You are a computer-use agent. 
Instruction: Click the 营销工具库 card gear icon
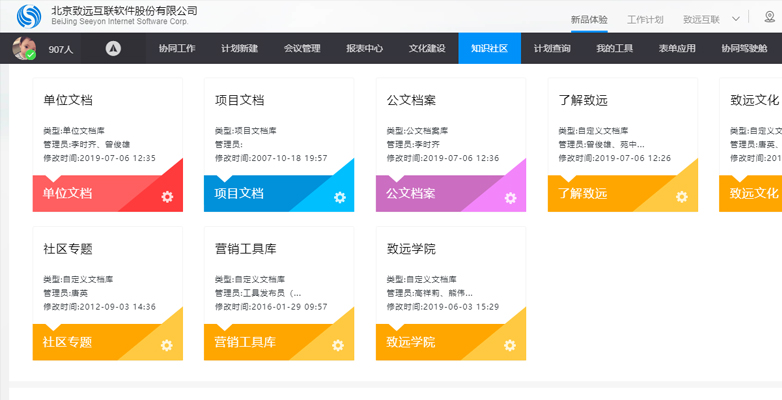tap(339, 345)
